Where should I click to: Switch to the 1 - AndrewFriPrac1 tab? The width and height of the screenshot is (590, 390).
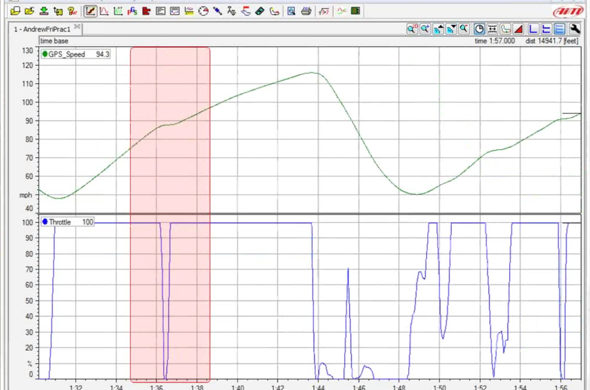click(x=42, y=29)
